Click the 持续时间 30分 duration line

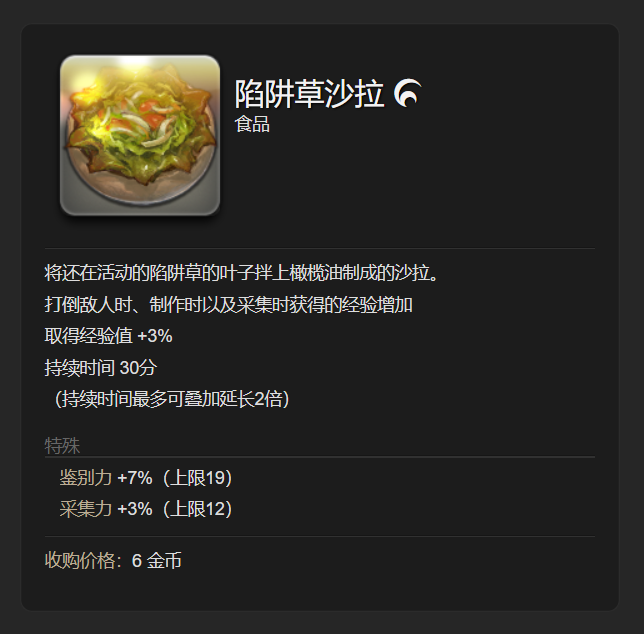101,368
